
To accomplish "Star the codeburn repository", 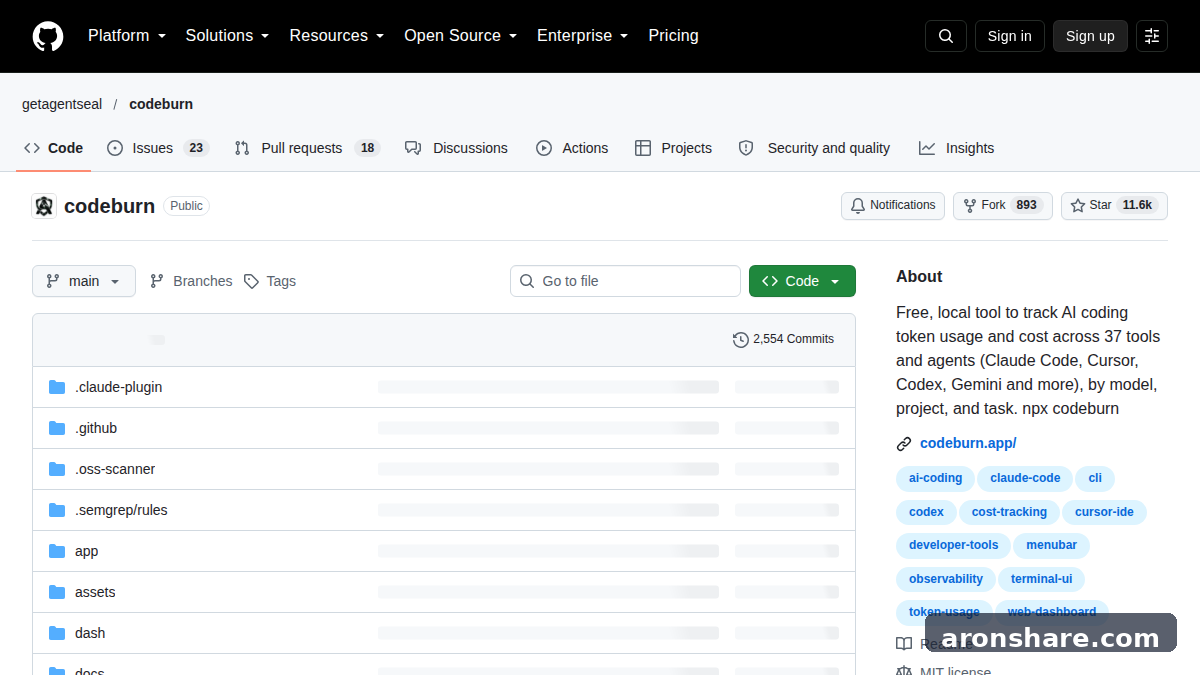I will 1114,206.
